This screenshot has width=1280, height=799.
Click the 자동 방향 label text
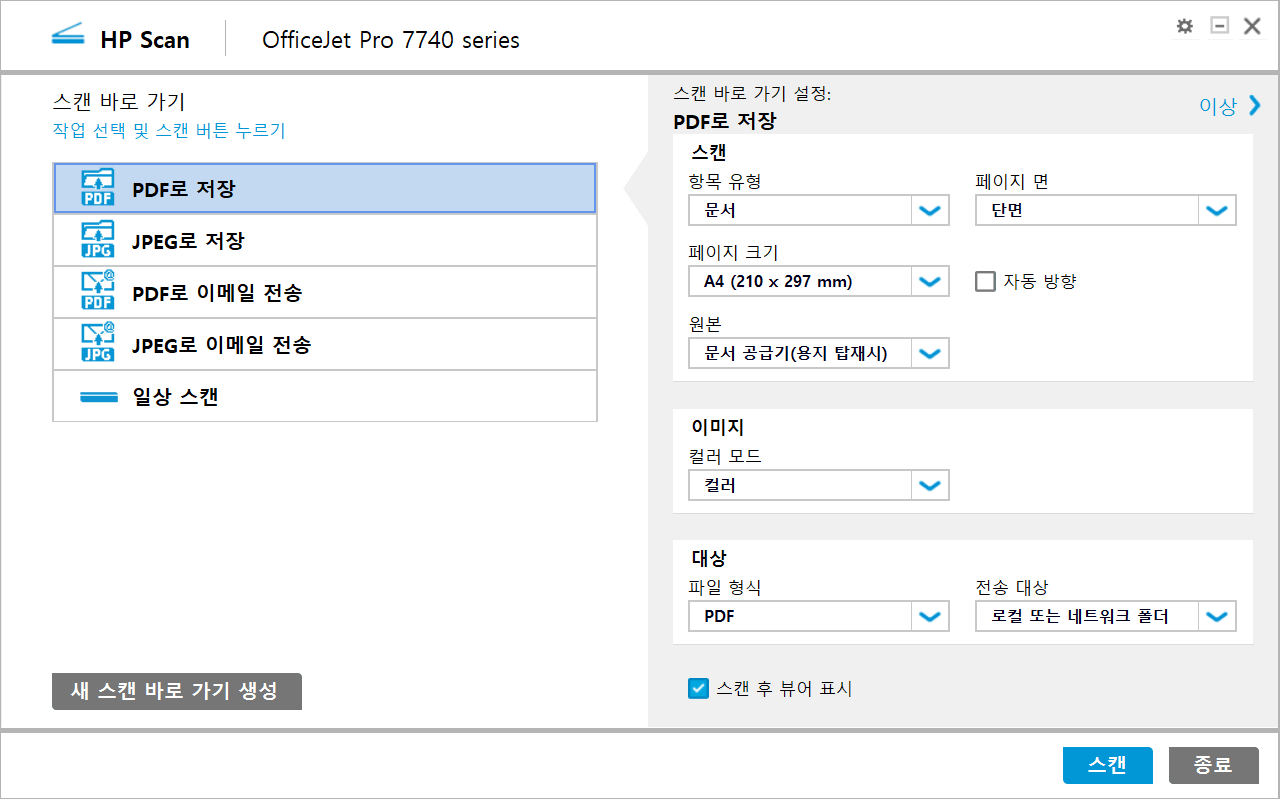pos(1040,281)
